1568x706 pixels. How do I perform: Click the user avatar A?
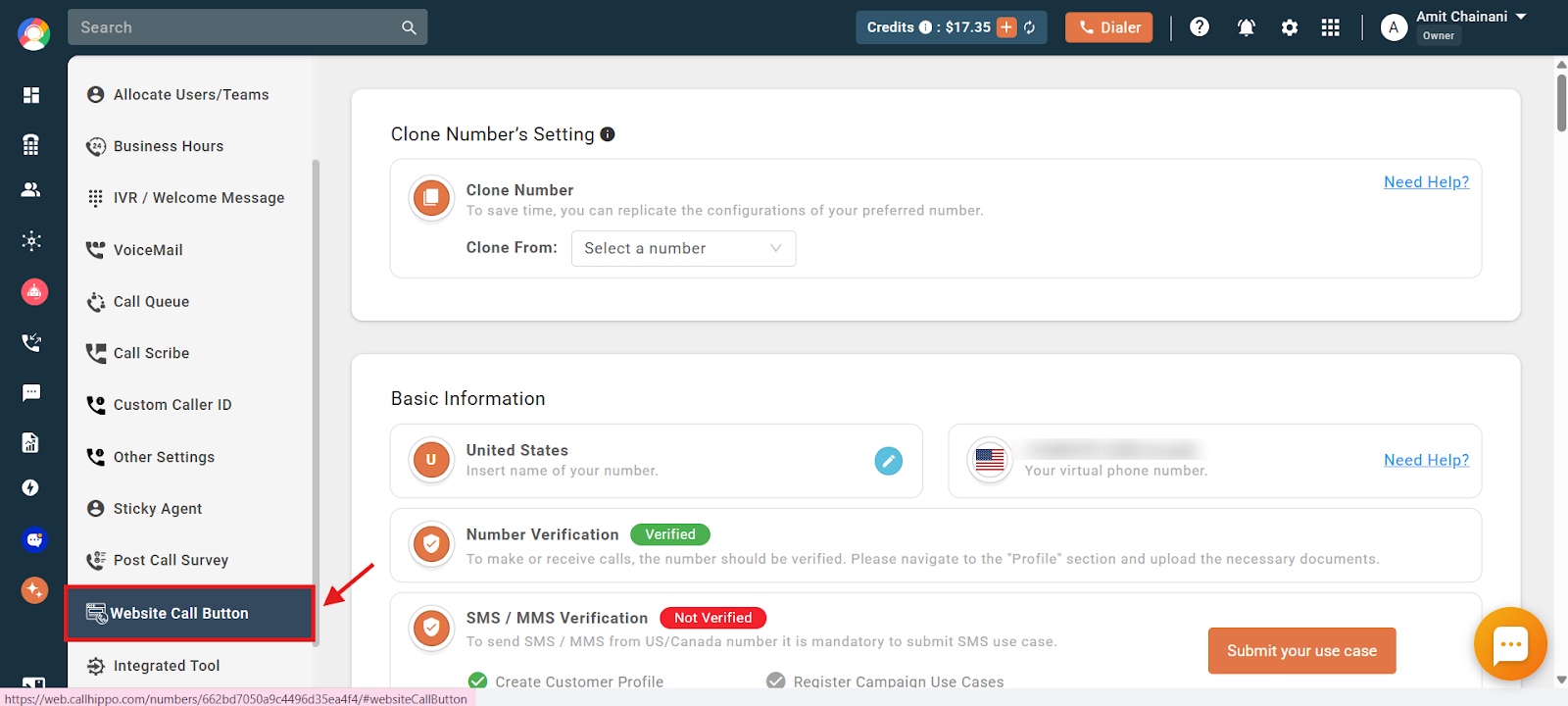coord(1394,27)
